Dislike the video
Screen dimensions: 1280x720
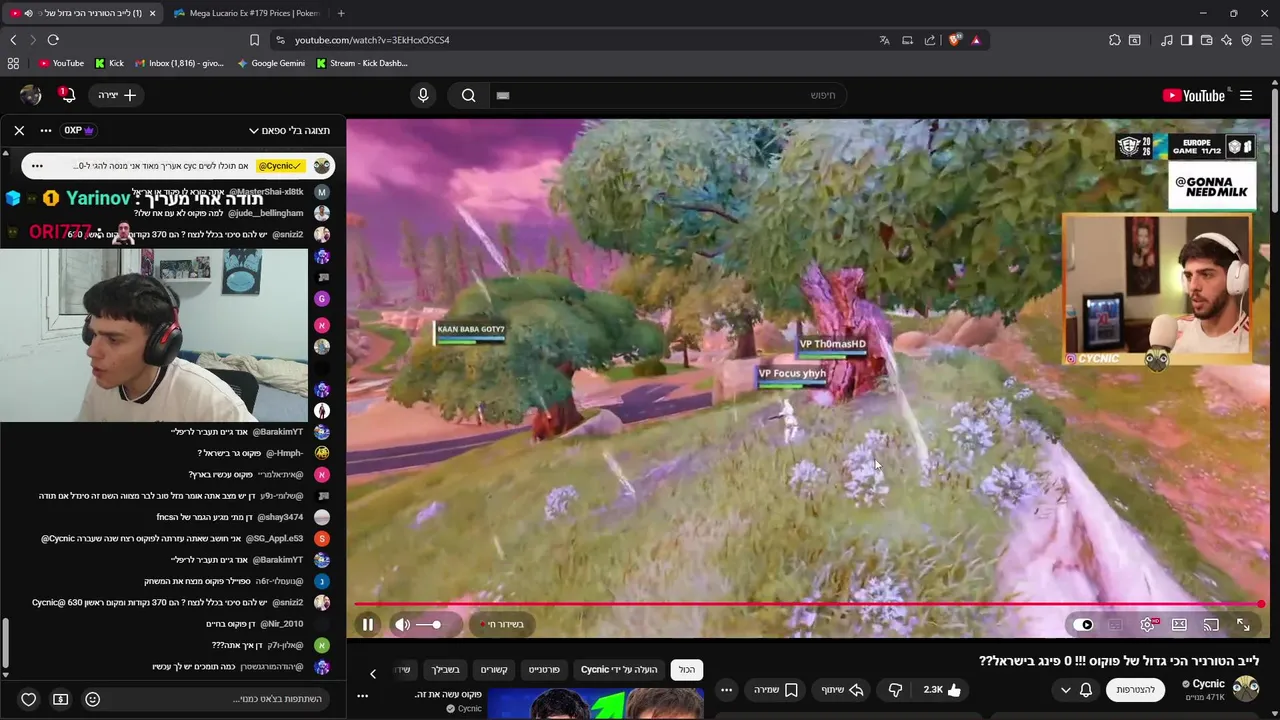[895, 690]
